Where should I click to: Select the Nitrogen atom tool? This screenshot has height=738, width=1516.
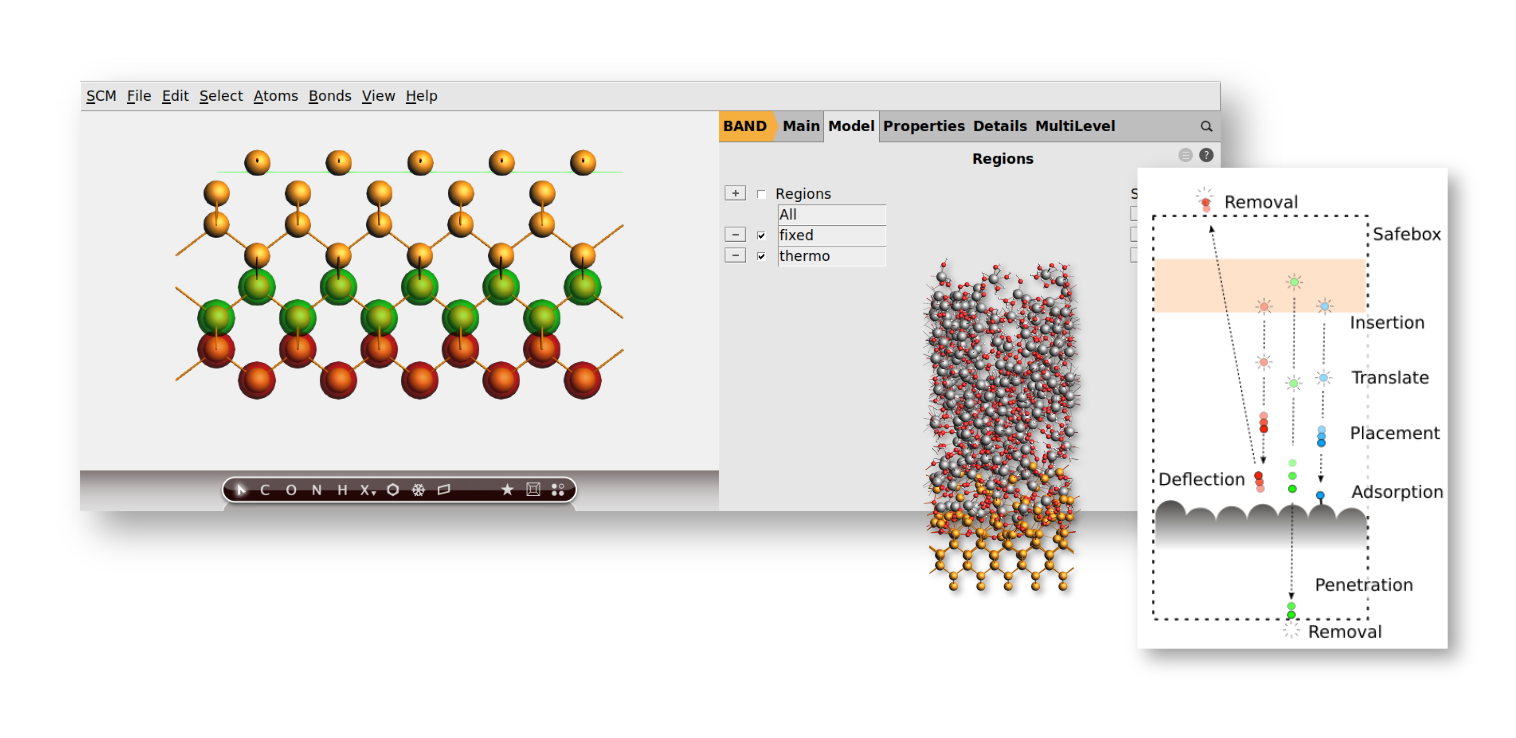(316, 490)
